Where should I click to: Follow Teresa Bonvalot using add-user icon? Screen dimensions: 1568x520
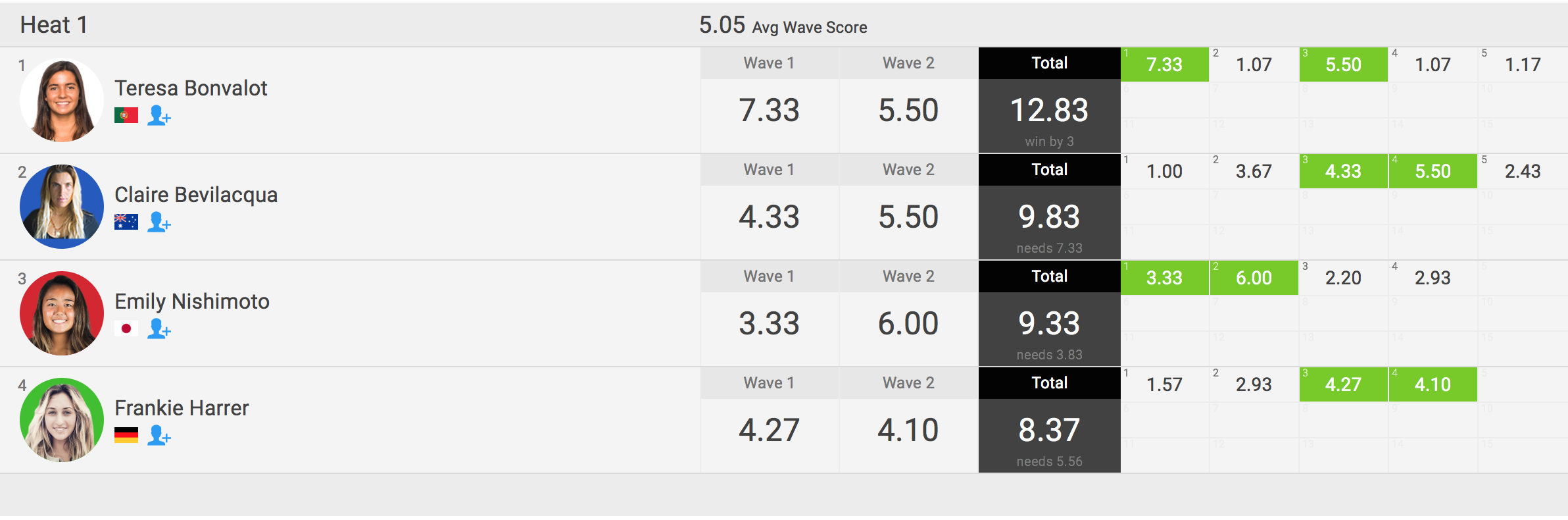click(159, 116)
